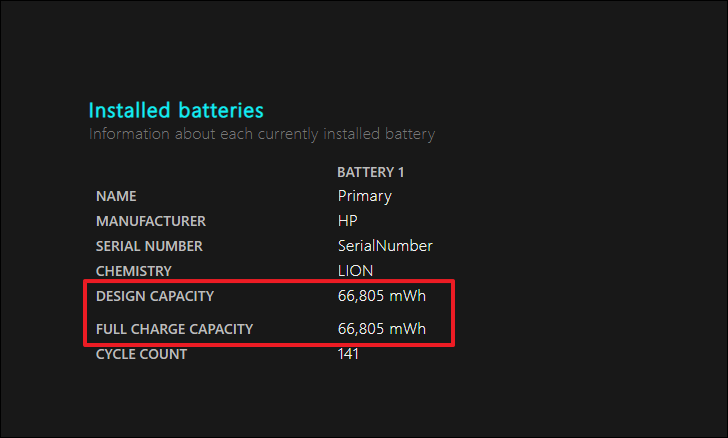Select the LION chemistry value

tap(355, 271)
